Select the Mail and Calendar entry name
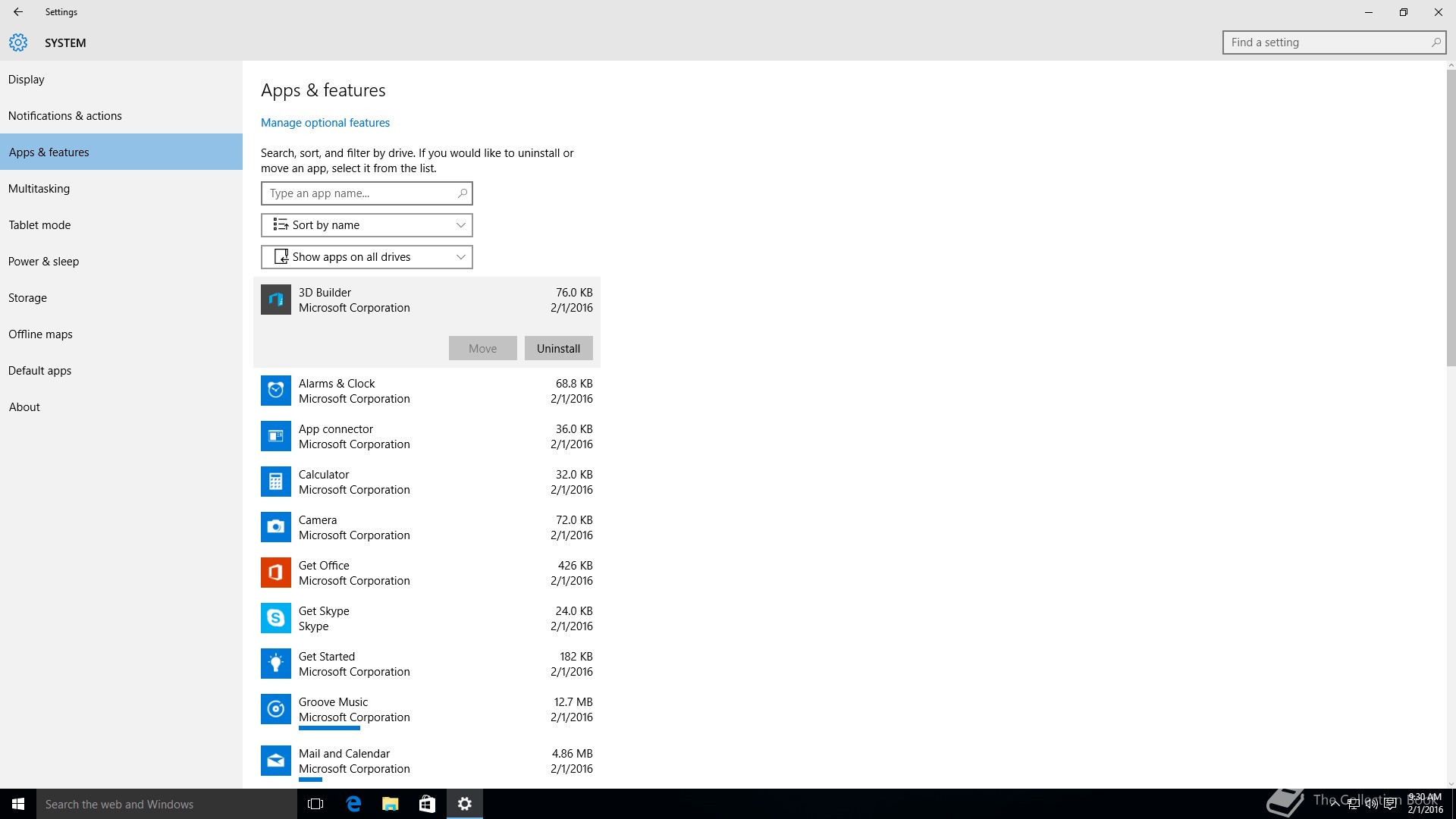This screenshot has width=1456, height=819. click(x=344, y=754)
